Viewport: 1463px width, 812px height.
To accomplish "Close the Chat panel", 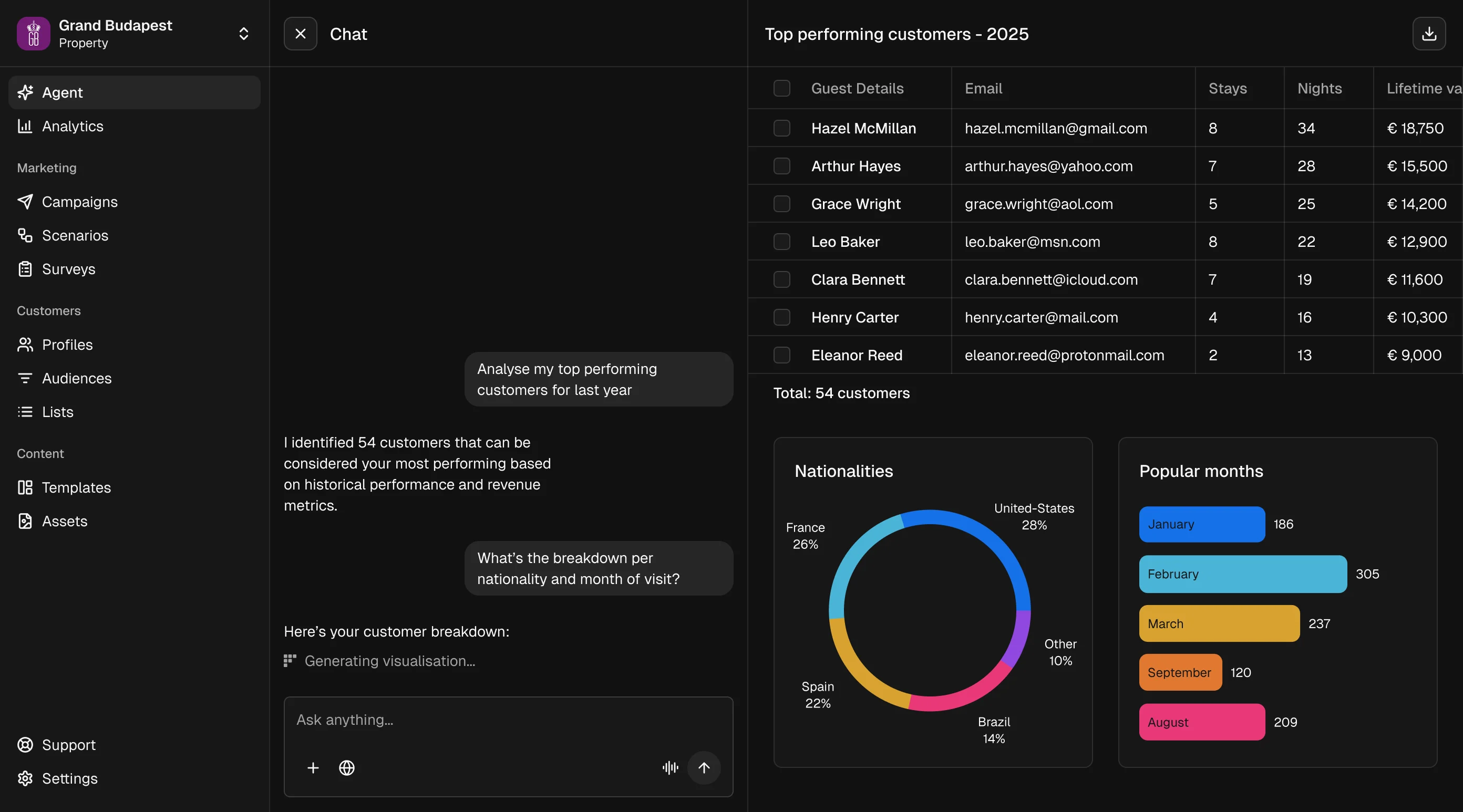I will [x=301, y=34].
